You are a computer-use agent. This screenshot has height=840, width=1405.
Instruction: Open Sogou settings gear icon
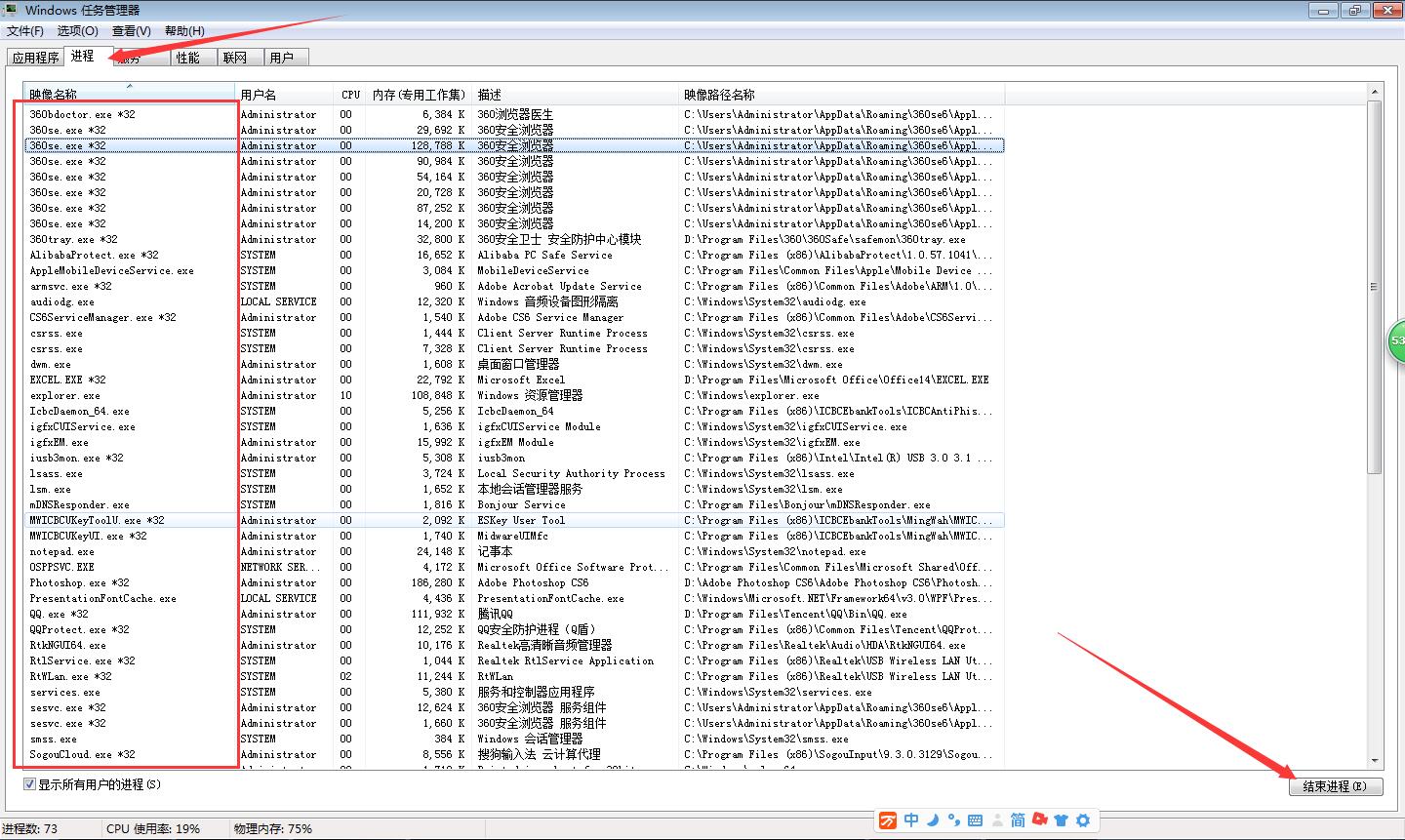point(1082,820)
